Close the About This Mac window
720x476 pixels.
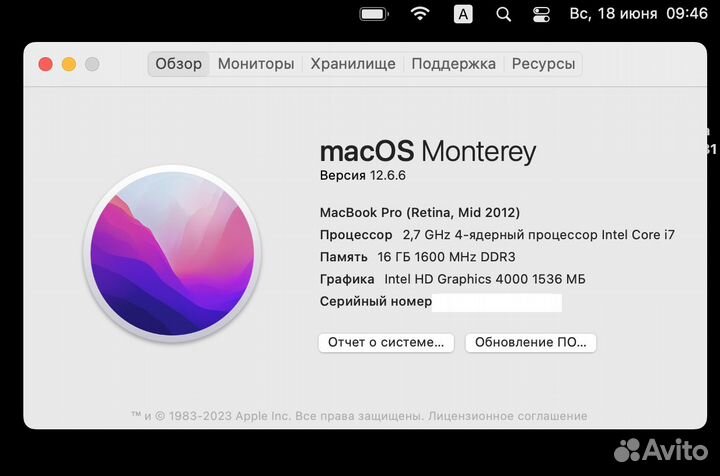(x=45, y=64)
